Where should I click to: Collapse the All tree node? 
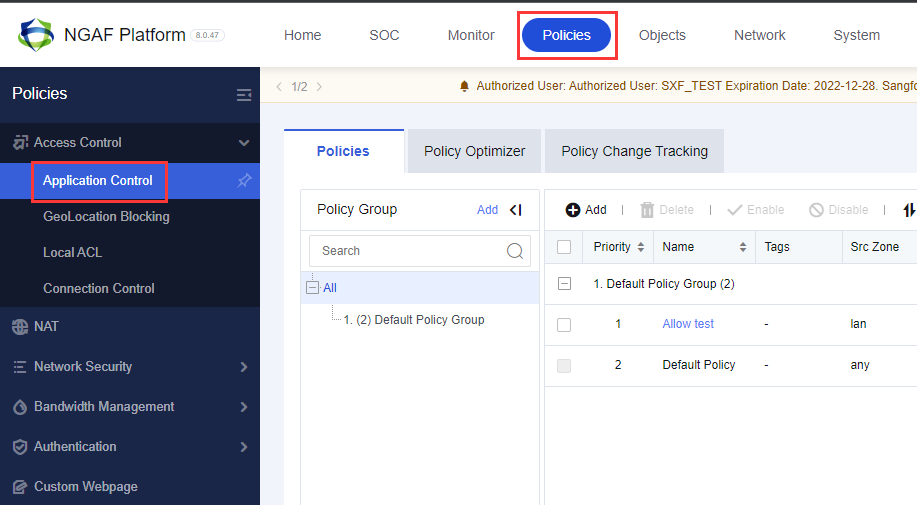[313, 288]
